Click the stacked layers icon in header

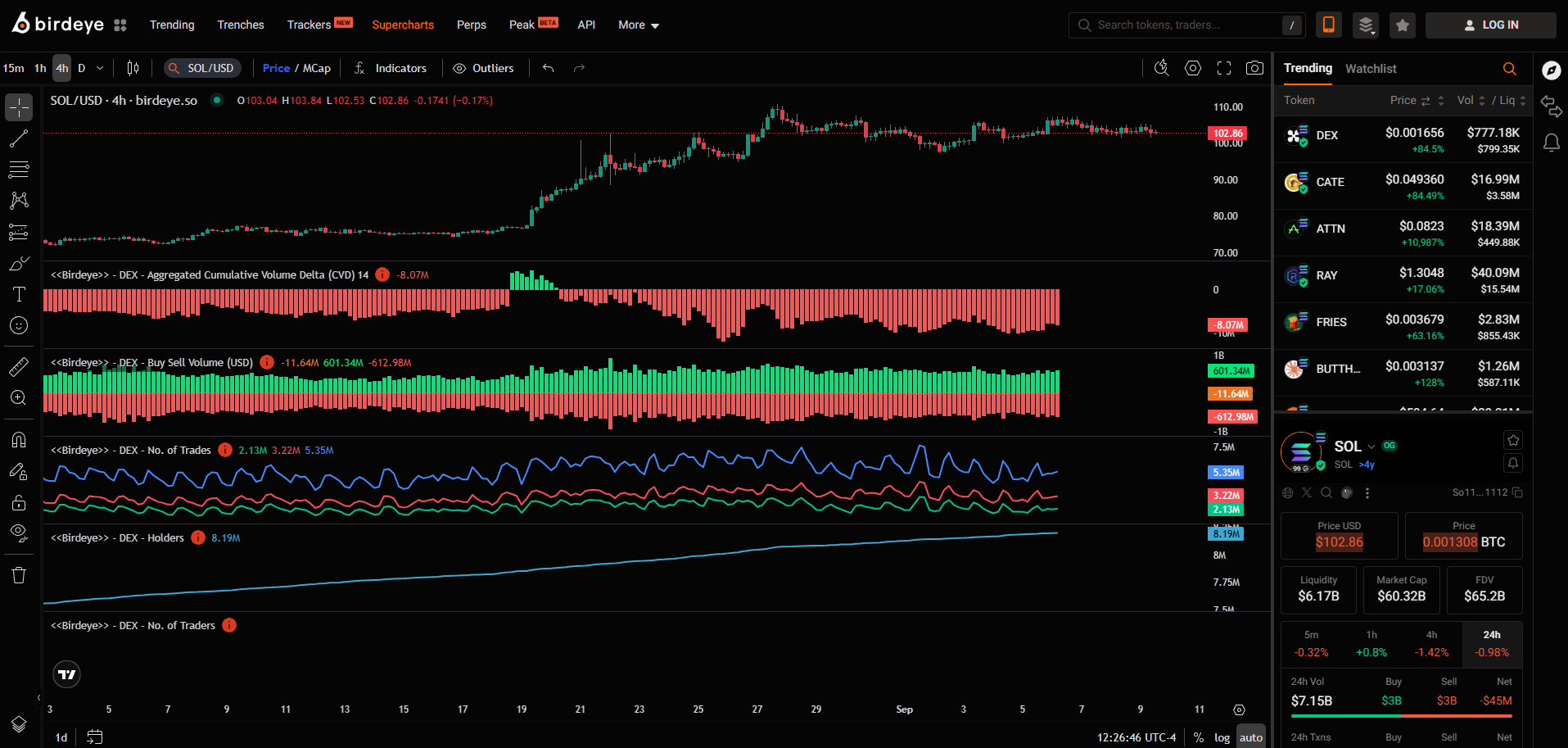click(x=1366, y=25)
